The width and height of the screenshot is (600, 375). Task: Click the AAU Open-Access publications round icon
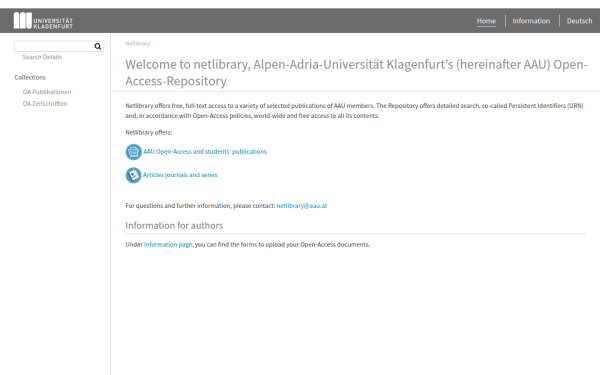point(134,152)
